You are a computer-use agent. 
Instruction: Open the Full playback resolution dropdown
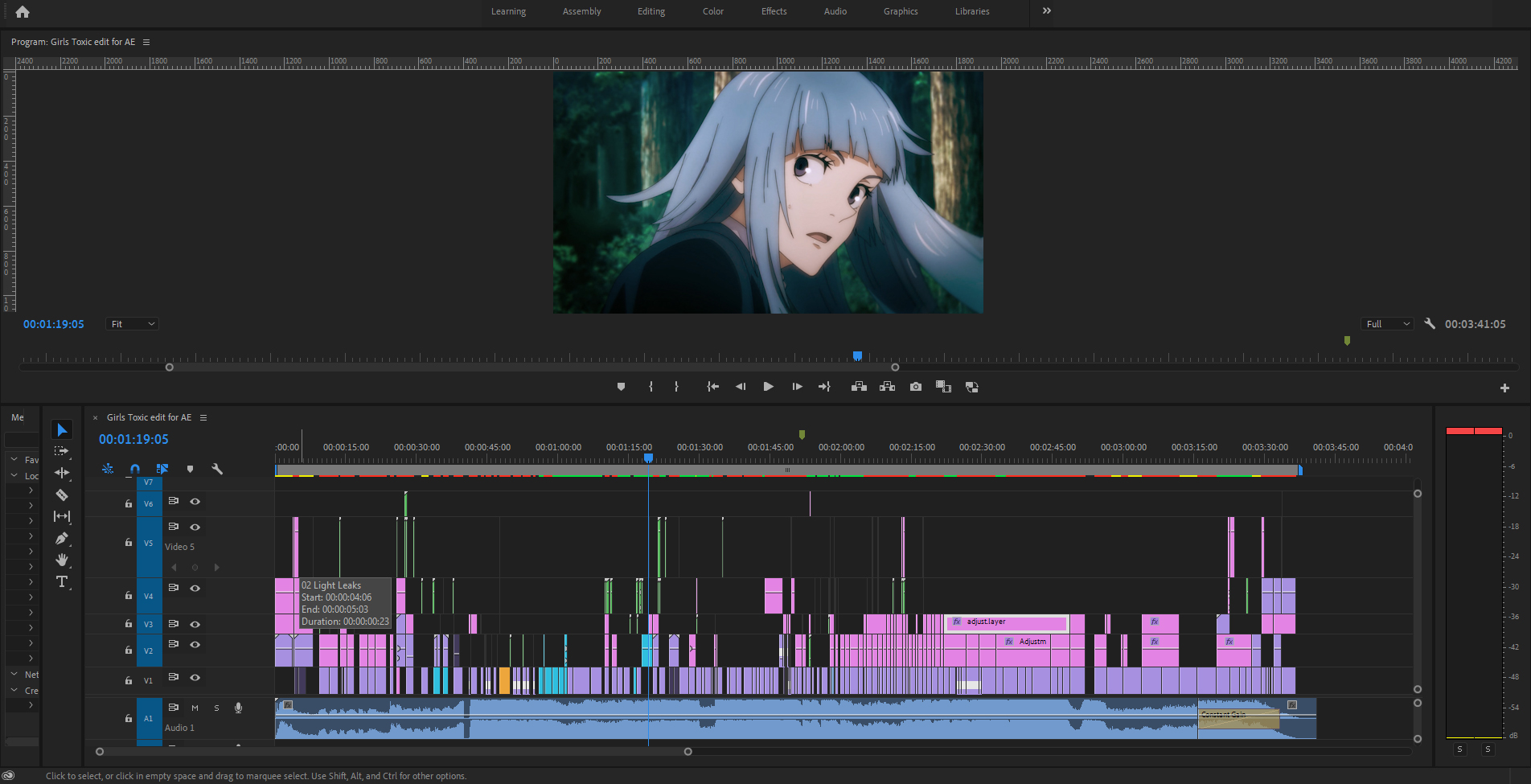(1389, 323)
